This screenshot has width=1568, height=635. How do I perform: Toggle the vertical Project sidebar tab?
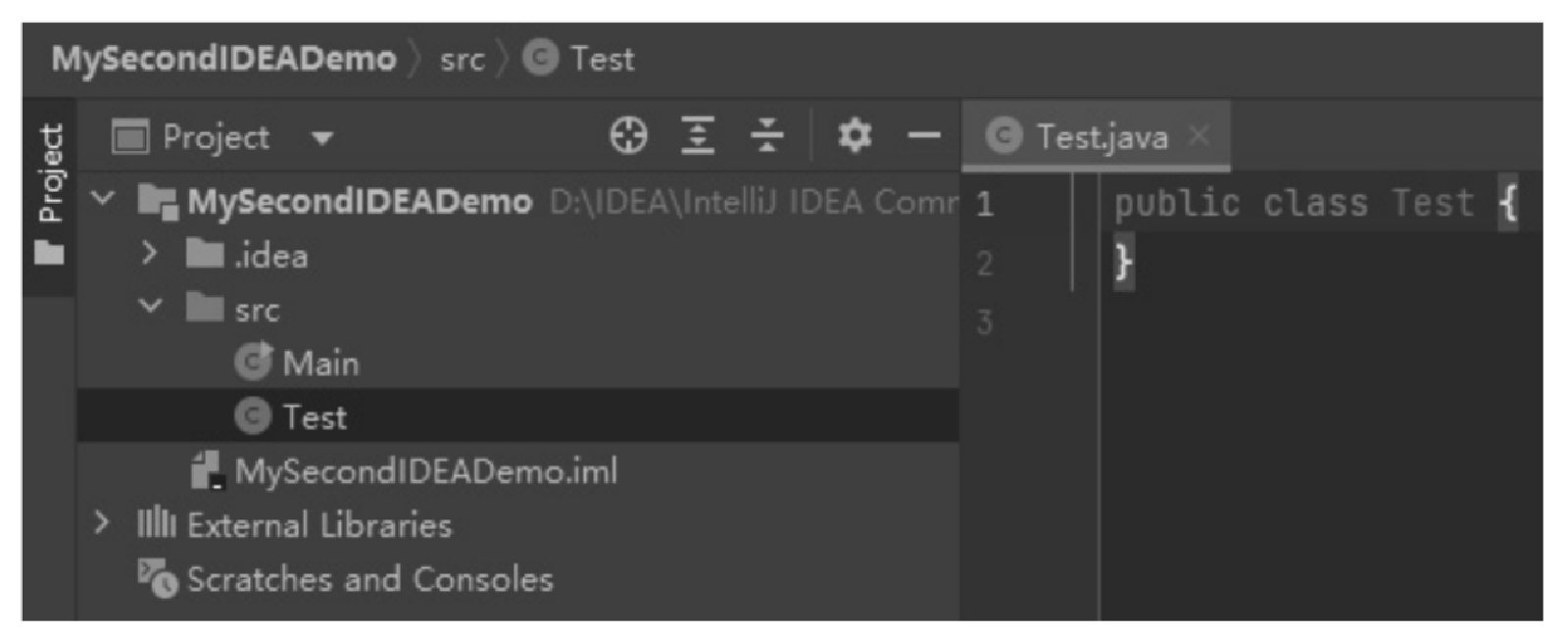(49, 194)
